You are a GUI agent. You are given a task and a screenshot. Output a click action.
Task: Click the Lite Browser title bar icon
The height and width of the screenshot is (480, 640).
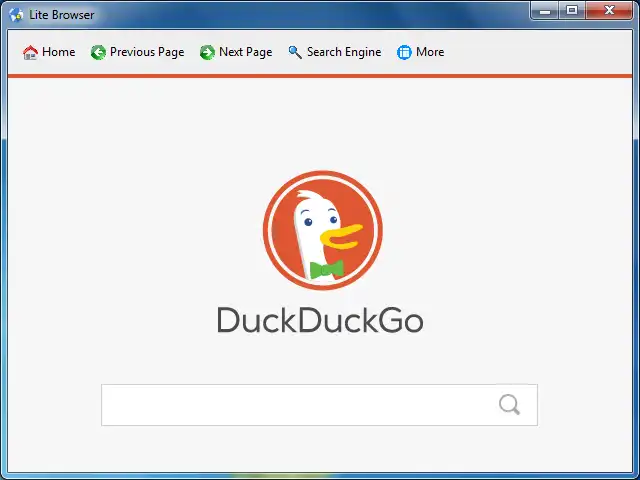(x=16, y=15)
